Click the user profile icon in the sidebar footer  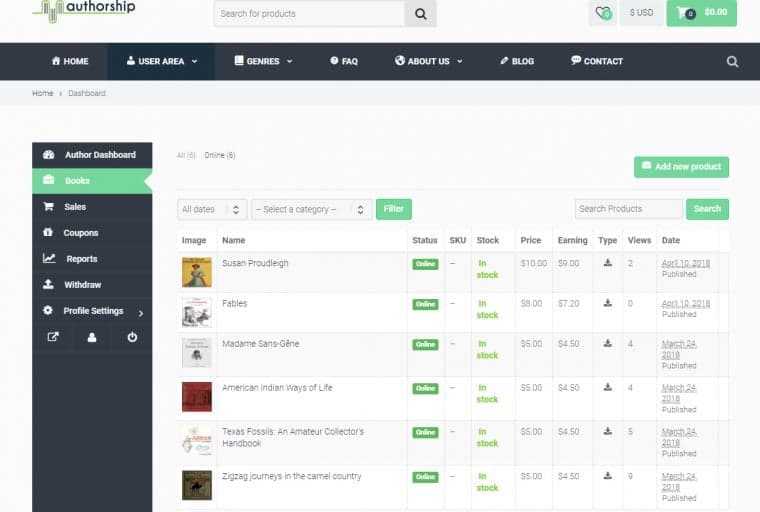click(x=92, y=337)
